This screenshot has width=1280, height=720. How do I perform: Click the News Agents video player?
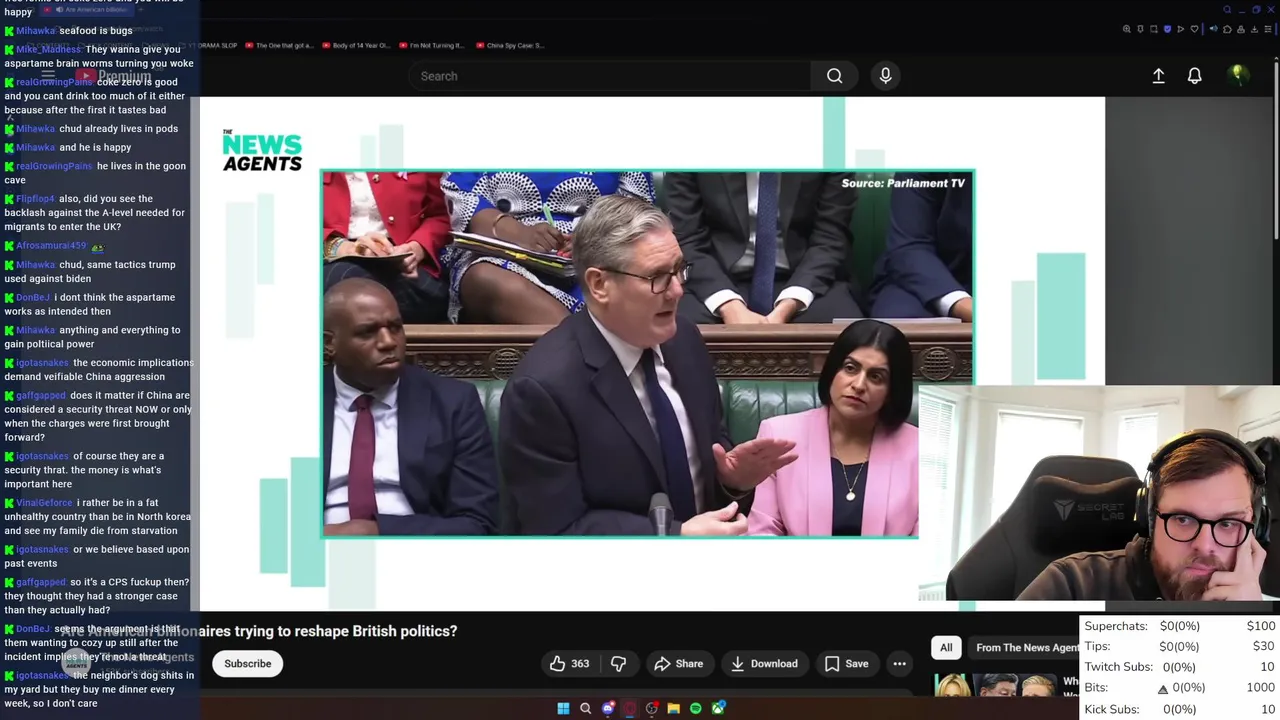click(652, 354)
